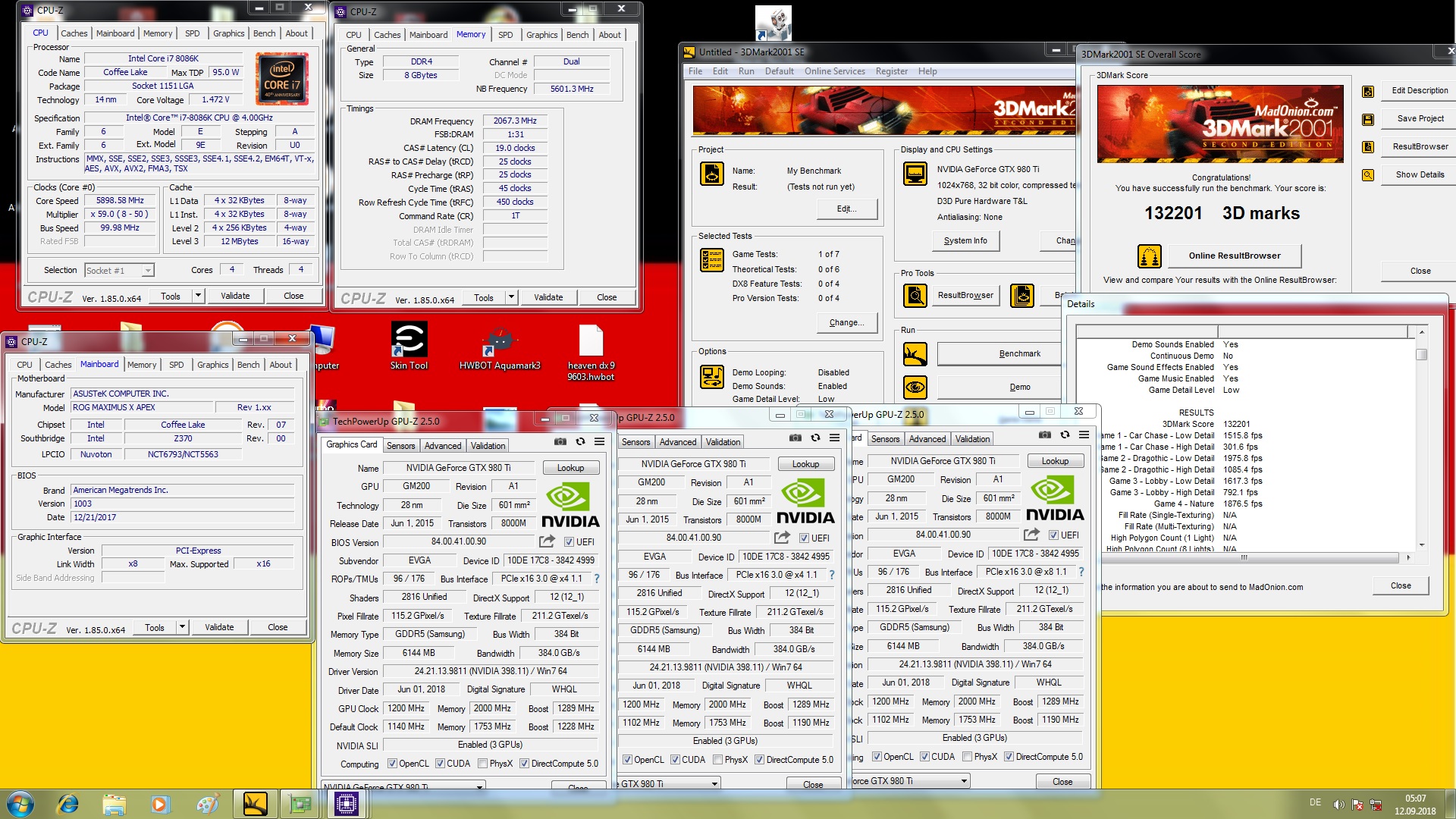The width and height of the screenshot is (1456, 819).
Task: Click Change... button under Selected Tests
Action: coord(846,322)
